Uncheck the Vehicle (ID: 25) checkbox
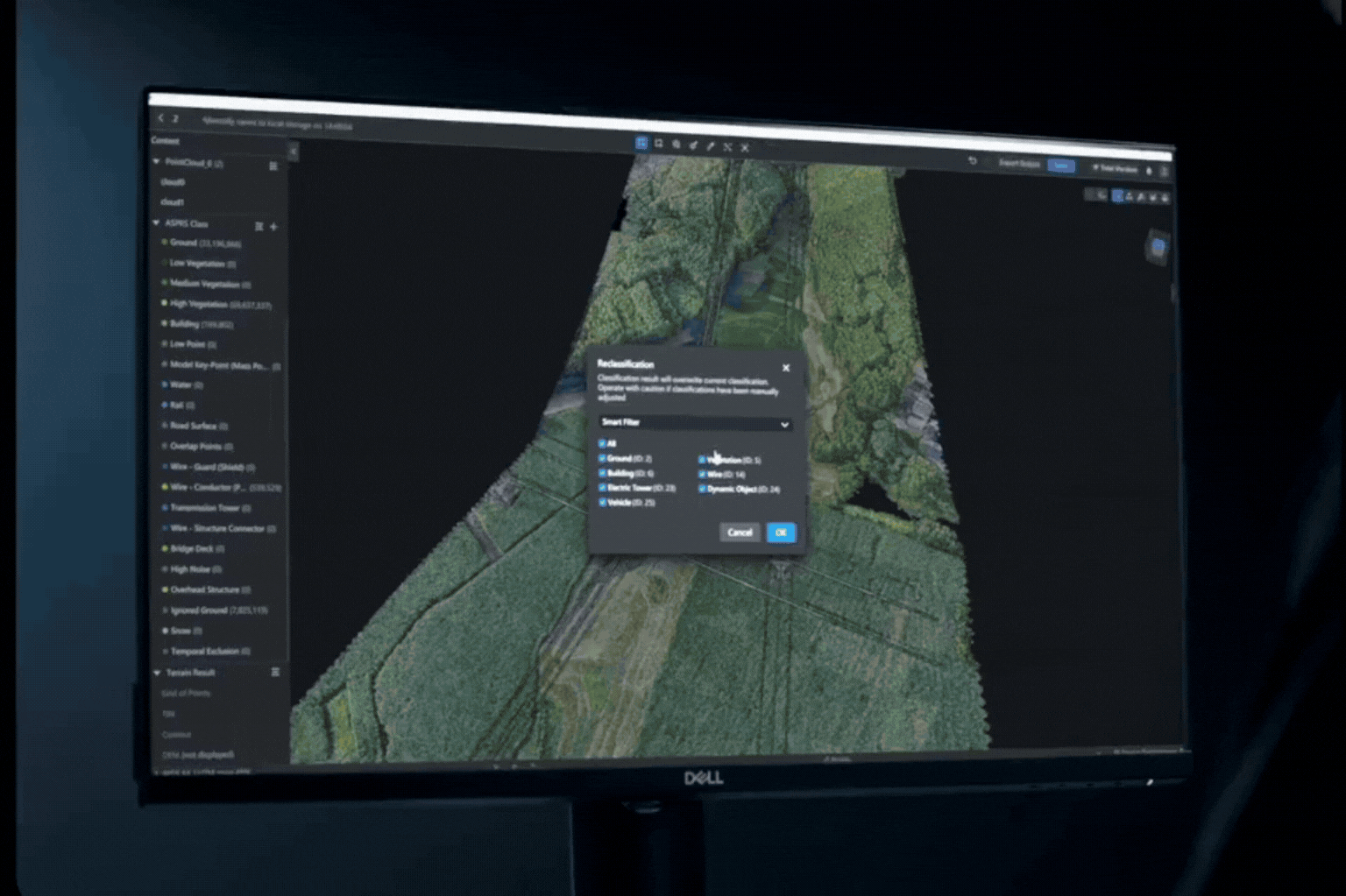Screen dimensions: 1346x896 coord(602,503)
